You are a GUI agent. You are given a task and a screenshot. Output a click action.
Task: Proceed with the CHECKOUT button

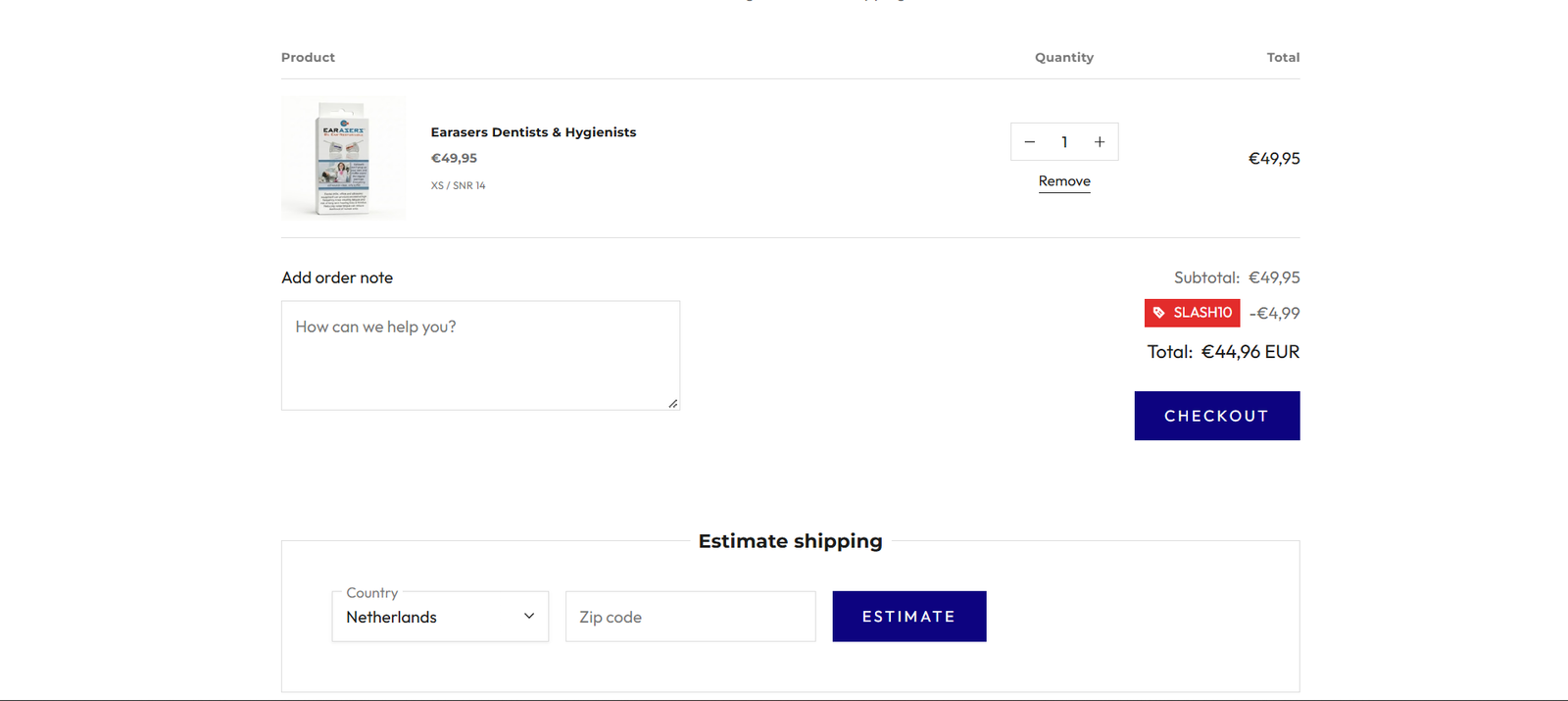[x=1217, y=416]
